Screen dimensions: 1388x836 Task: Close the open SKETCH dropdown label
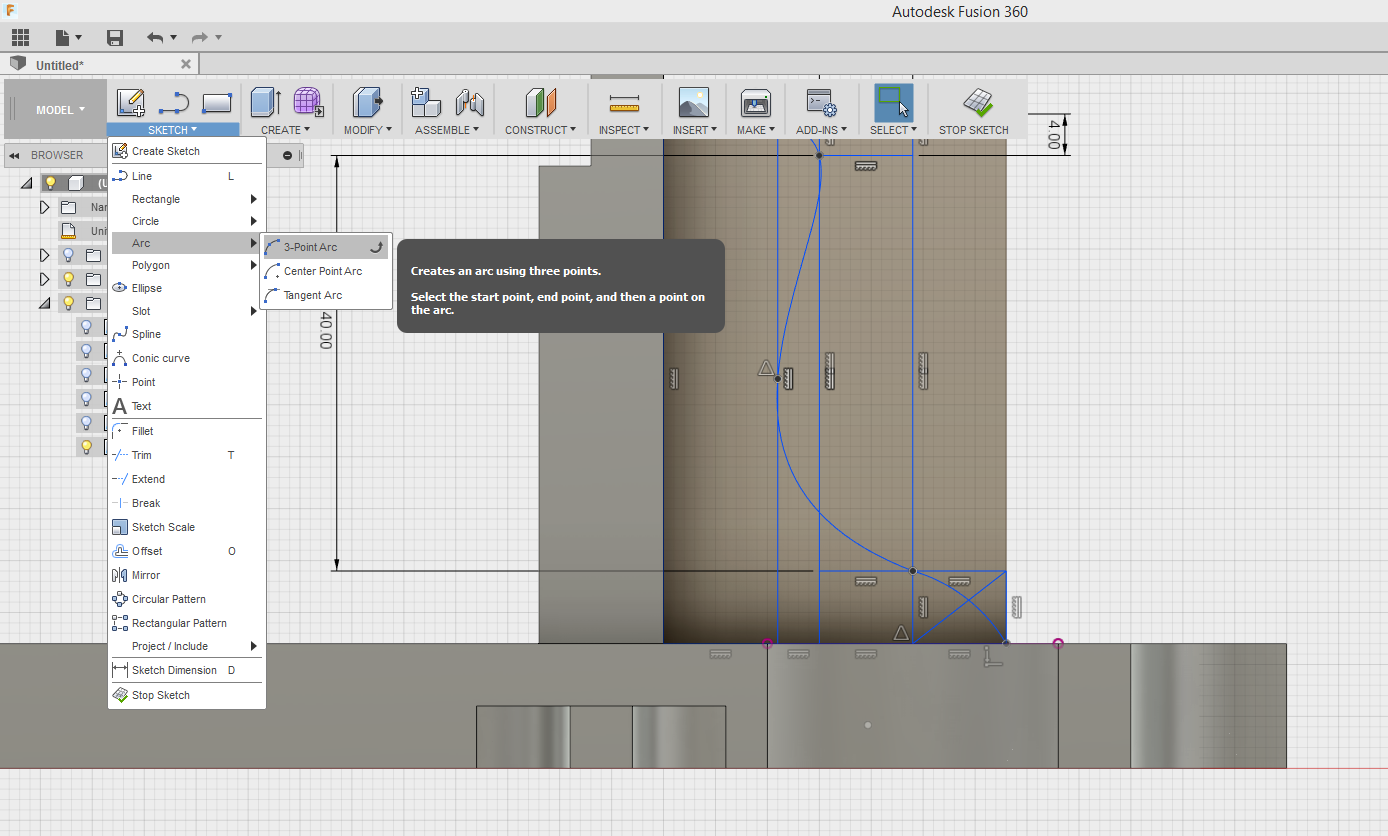(173, 130)
